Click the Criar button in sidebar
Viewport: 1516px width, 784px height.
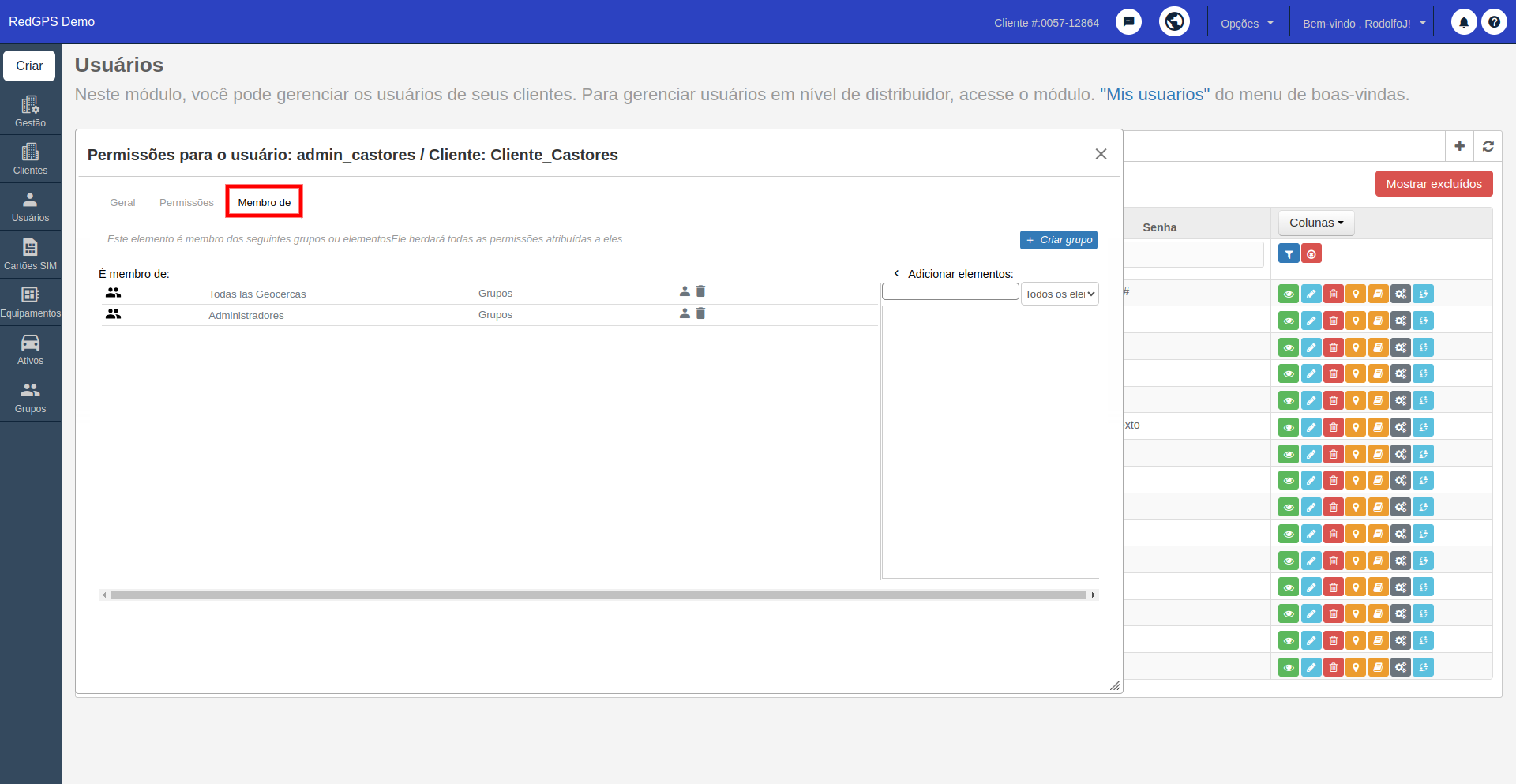(29, 66)
